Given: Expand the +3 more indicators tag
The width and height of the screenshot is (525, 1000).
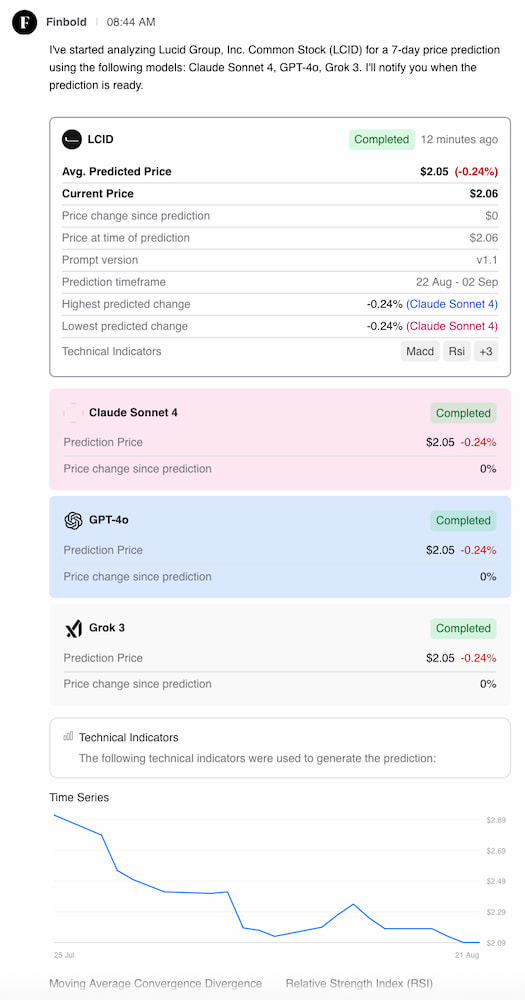Looking at the screenshot, I should point(486,351).
